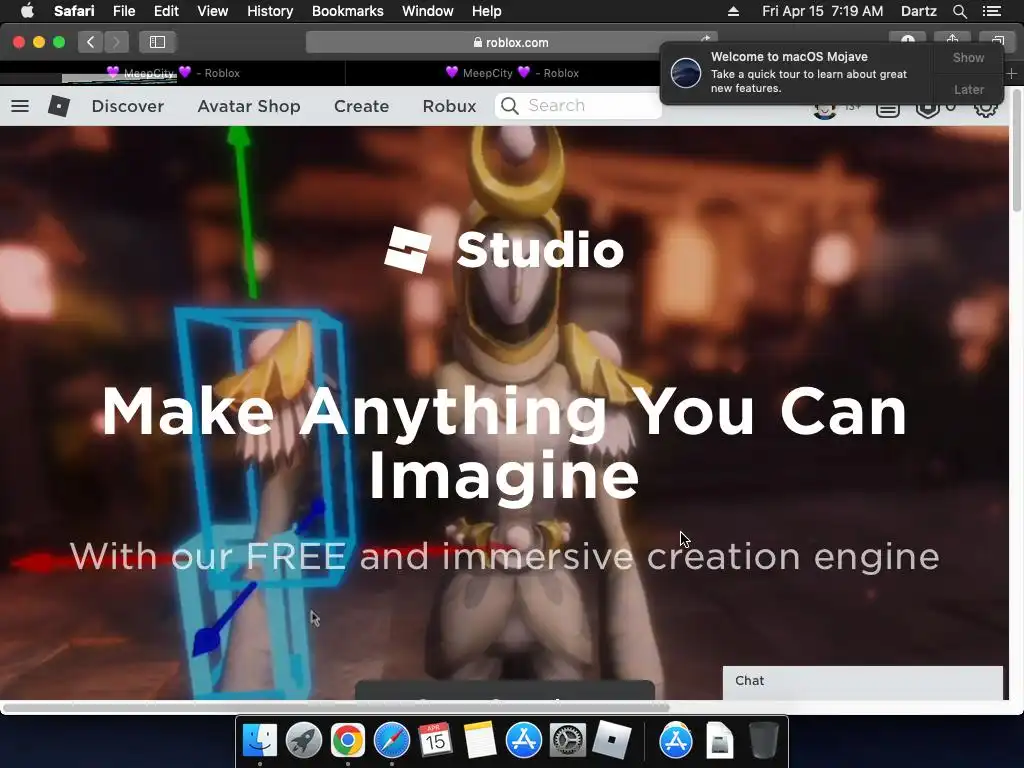Open the Roblox hamburger navigation menu
The width and height of the screenshot is (1024, 768).
[20, 106]
